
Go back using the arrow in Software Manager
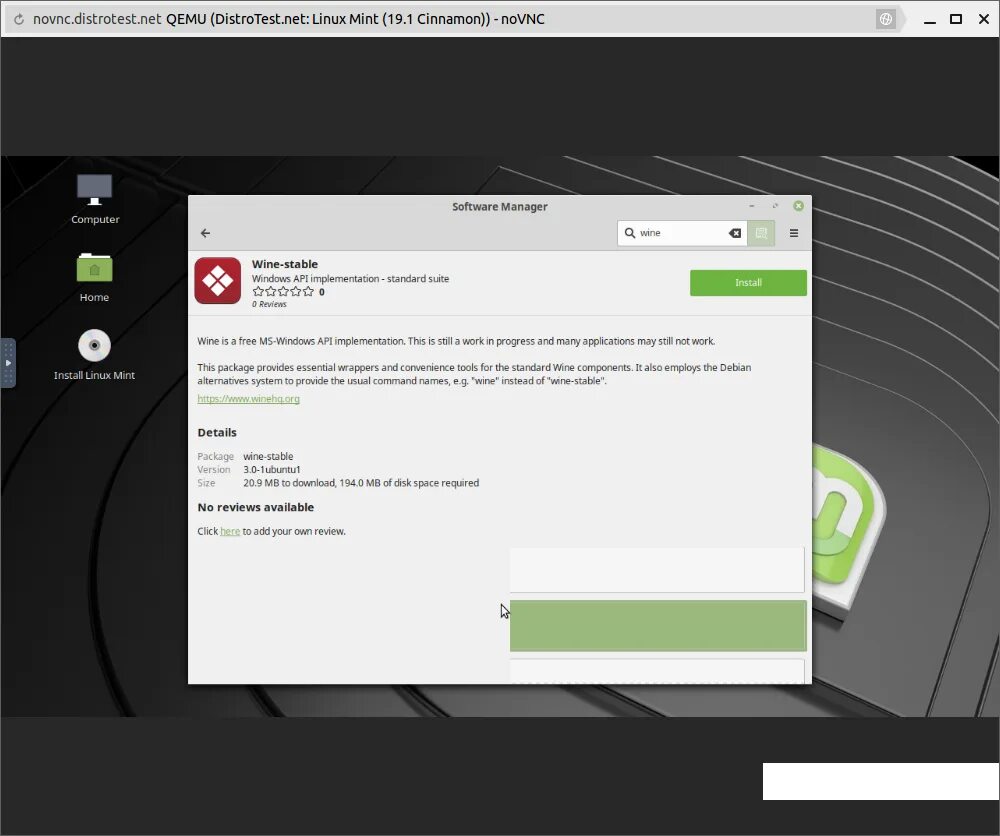pos(205,233)
